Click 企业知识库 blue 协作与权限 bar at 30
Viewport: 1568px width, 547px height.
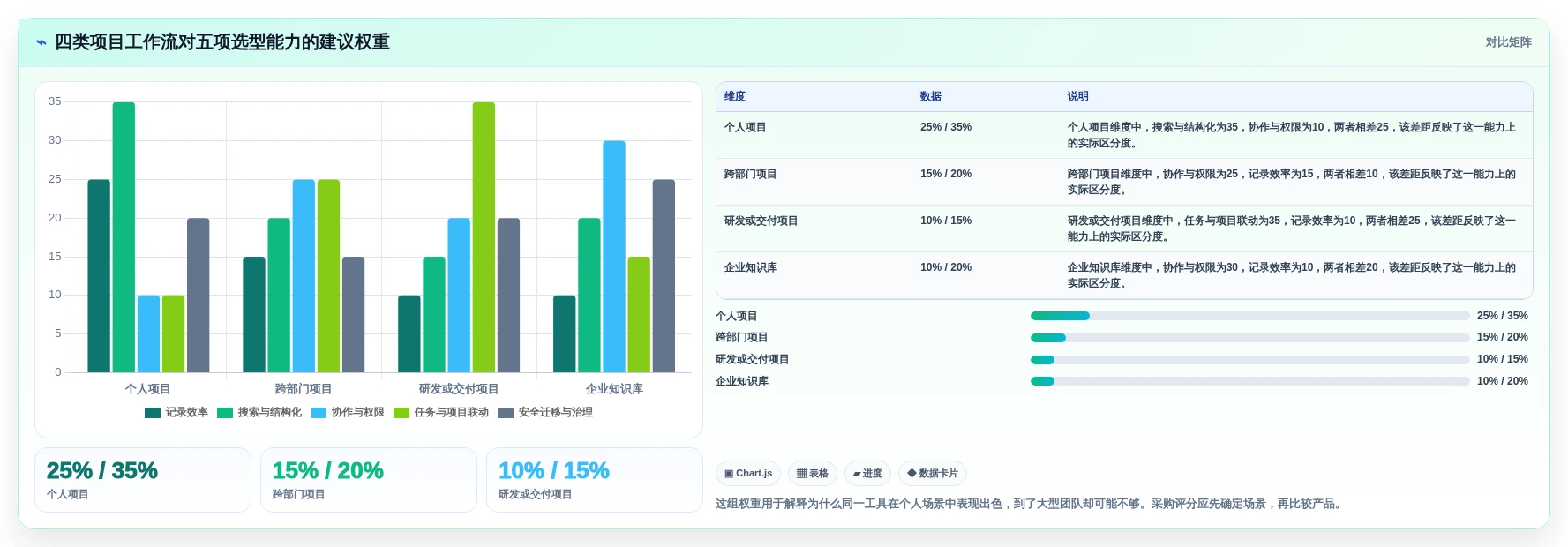point(614,257)
